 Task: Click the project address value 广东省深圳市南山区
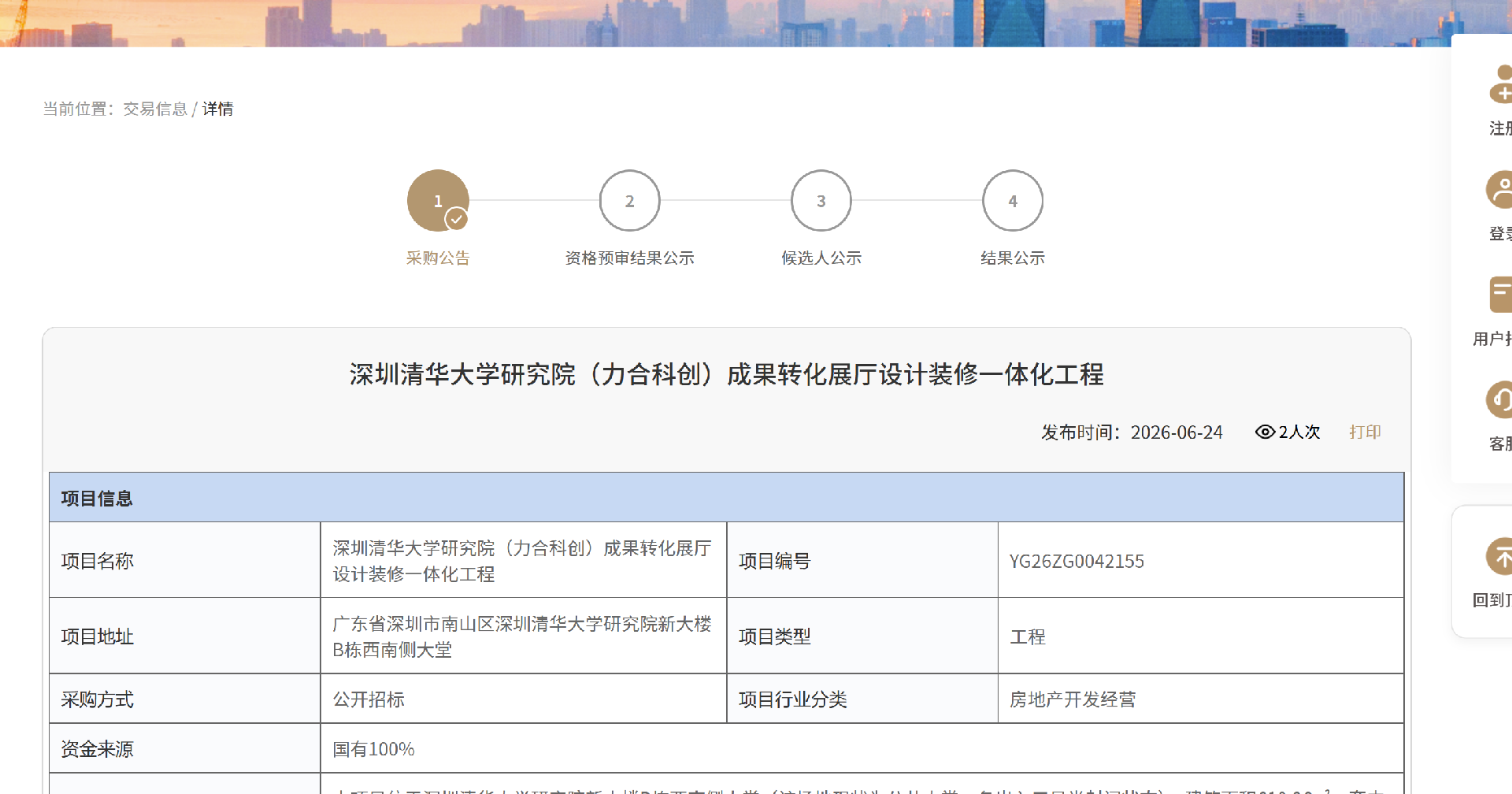524,636
